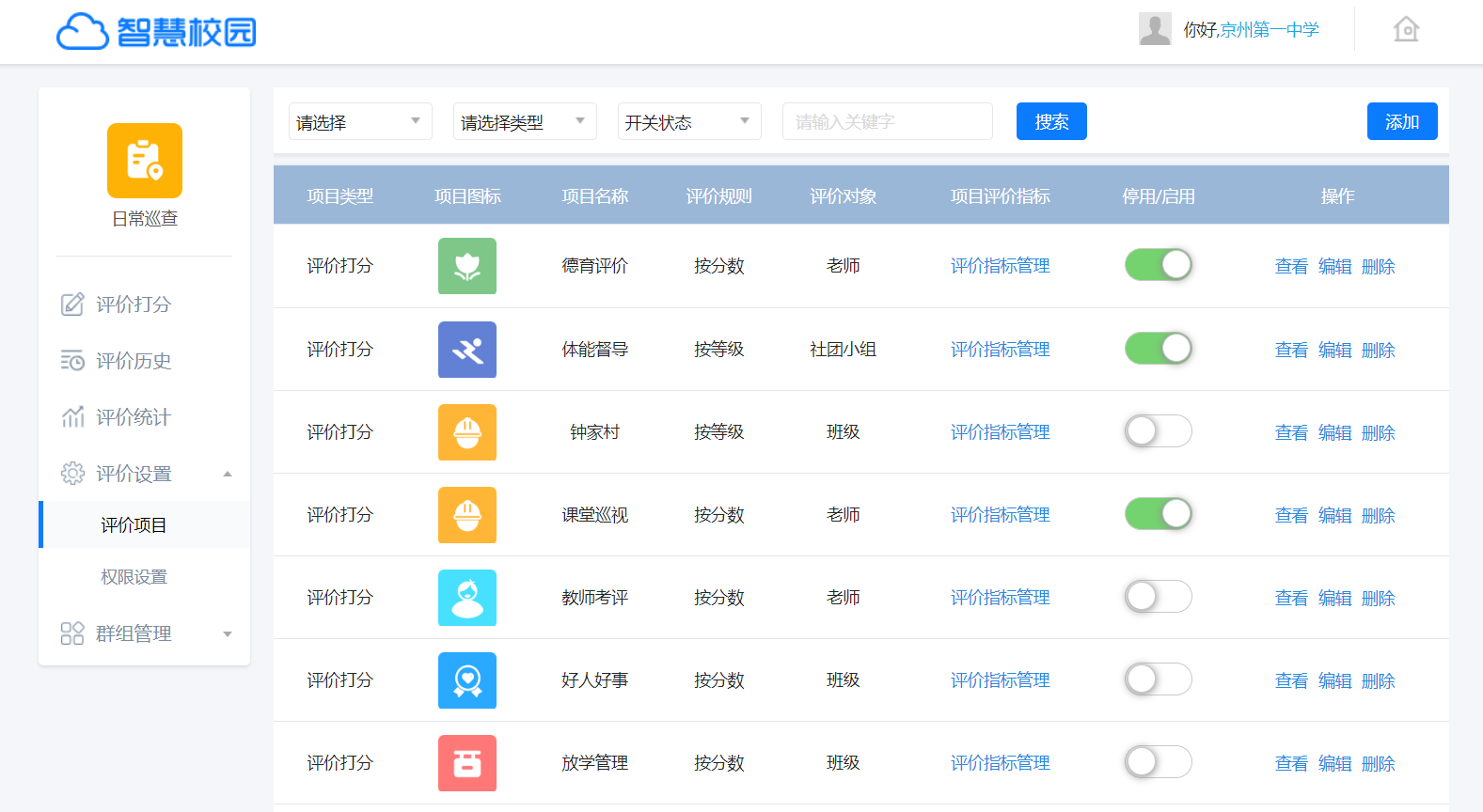
Task: Click the blue sports icon for 体能督导
Action: pyautogui.click(x=467, y=350)
